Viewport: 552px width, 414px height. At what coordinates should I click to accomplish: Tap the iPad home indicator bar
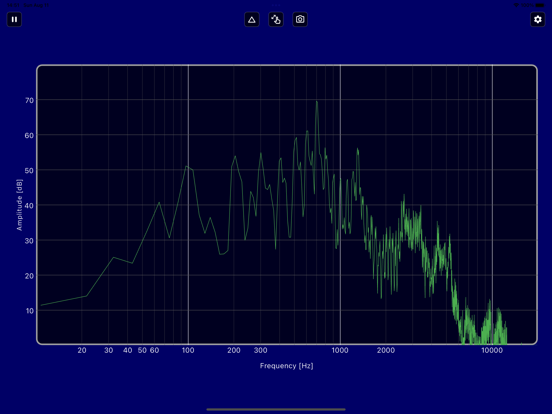[x=276, y=409]
